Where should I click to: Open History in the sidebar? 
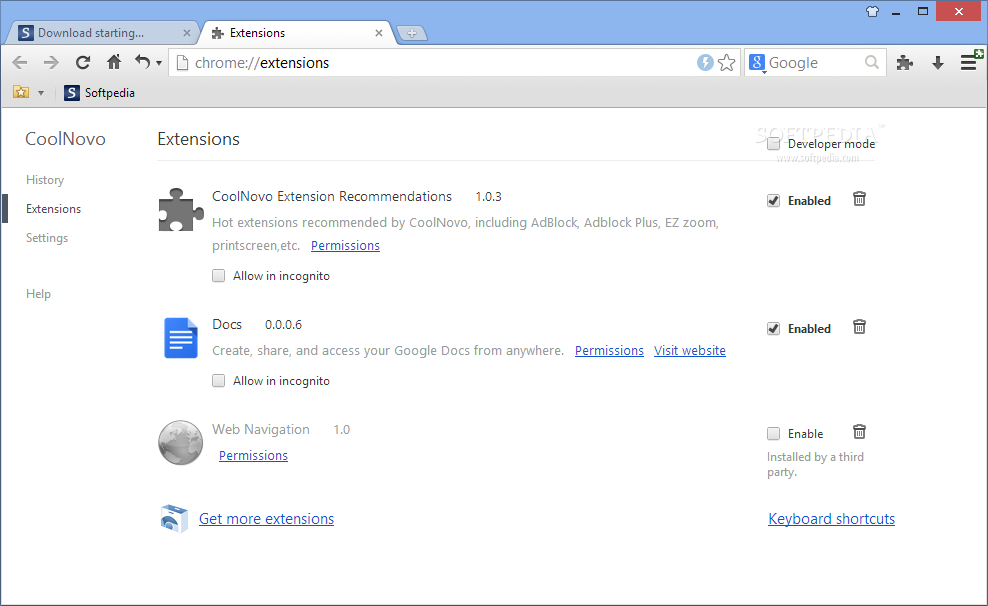(x=45, y=180)
